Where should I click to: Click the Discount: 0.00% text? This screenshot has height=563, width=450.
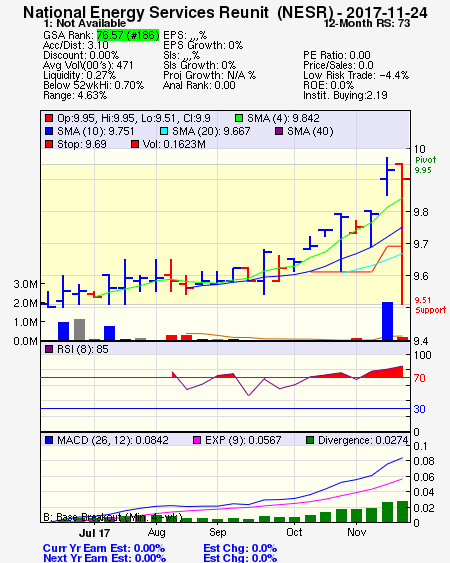pyautogui.click(x=81, y=55)
